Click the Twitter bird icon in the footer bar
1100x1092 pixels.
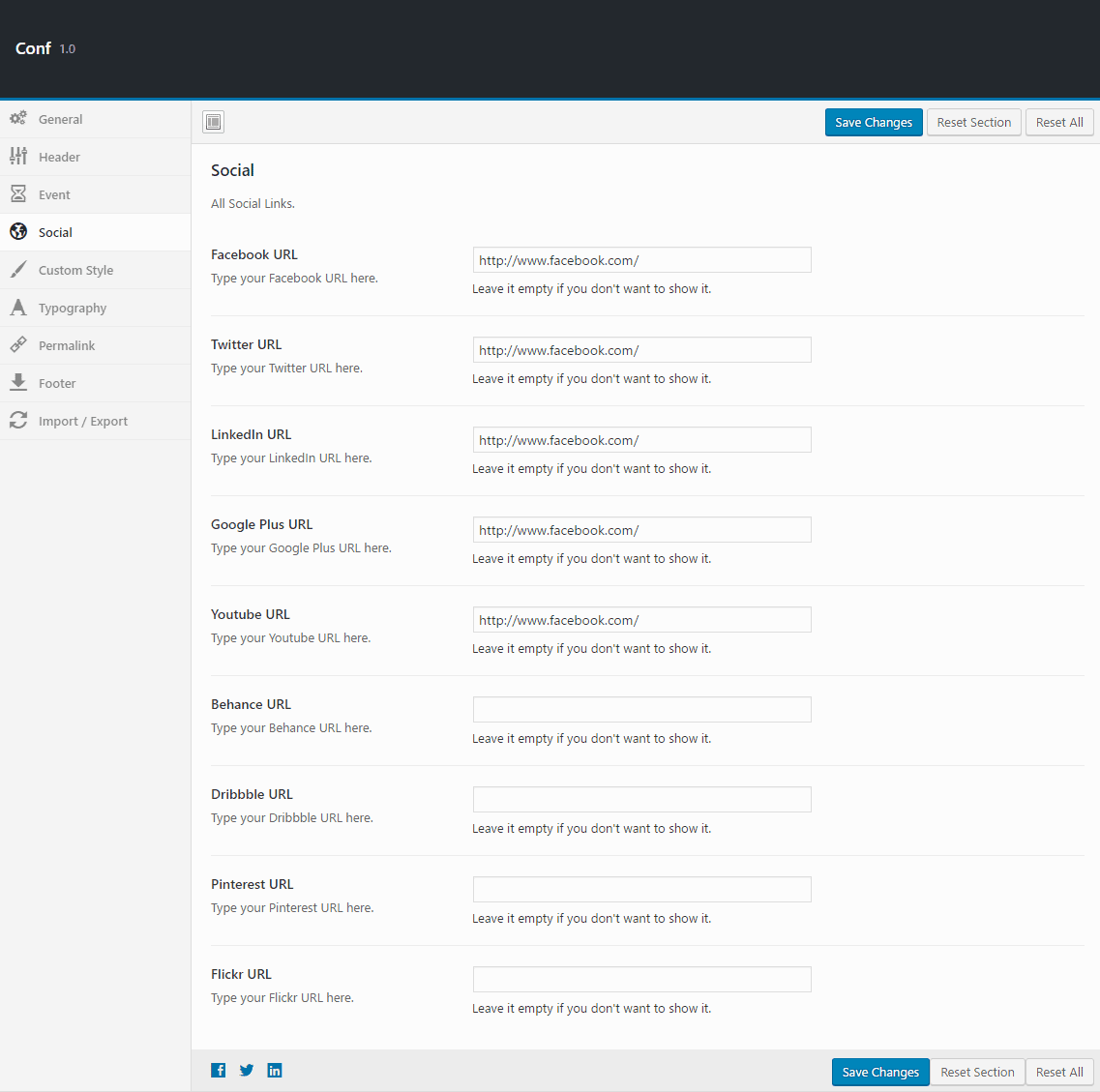(x=247, y=1070)
